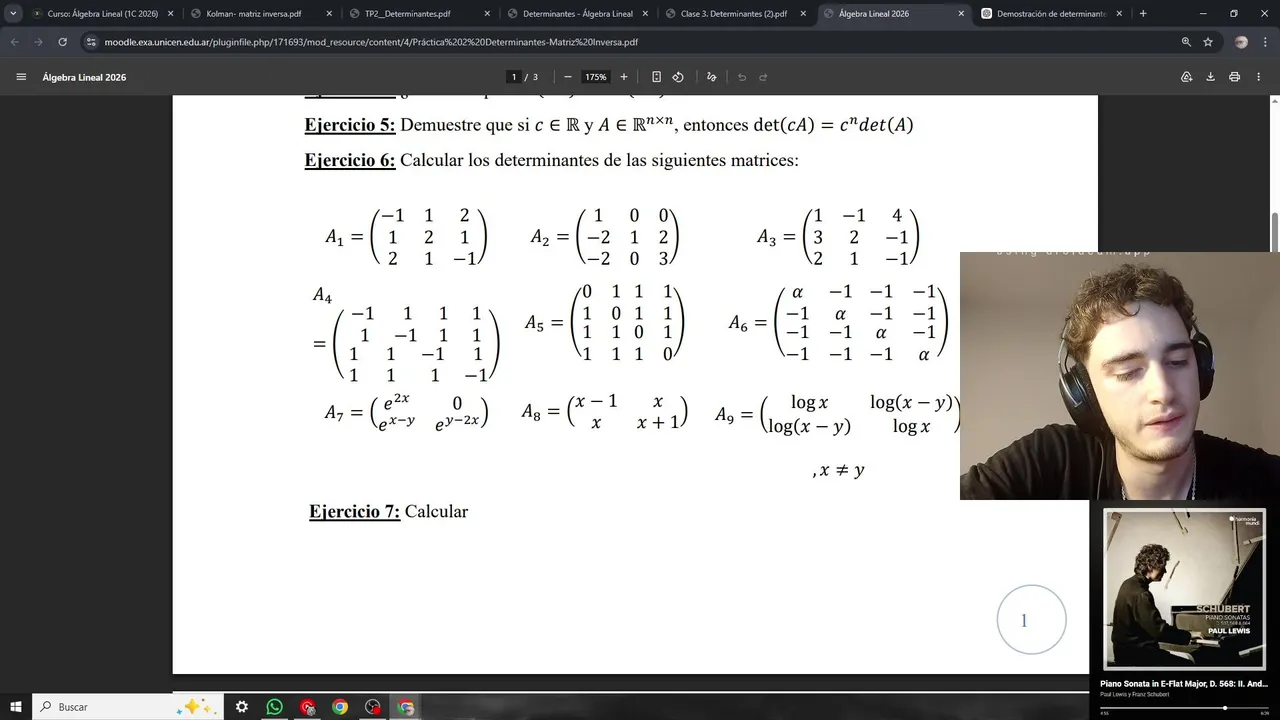Close the Clase 3. Determinantes (2).pdf tab
1280x720 pixels.
[x=803, y=14]
